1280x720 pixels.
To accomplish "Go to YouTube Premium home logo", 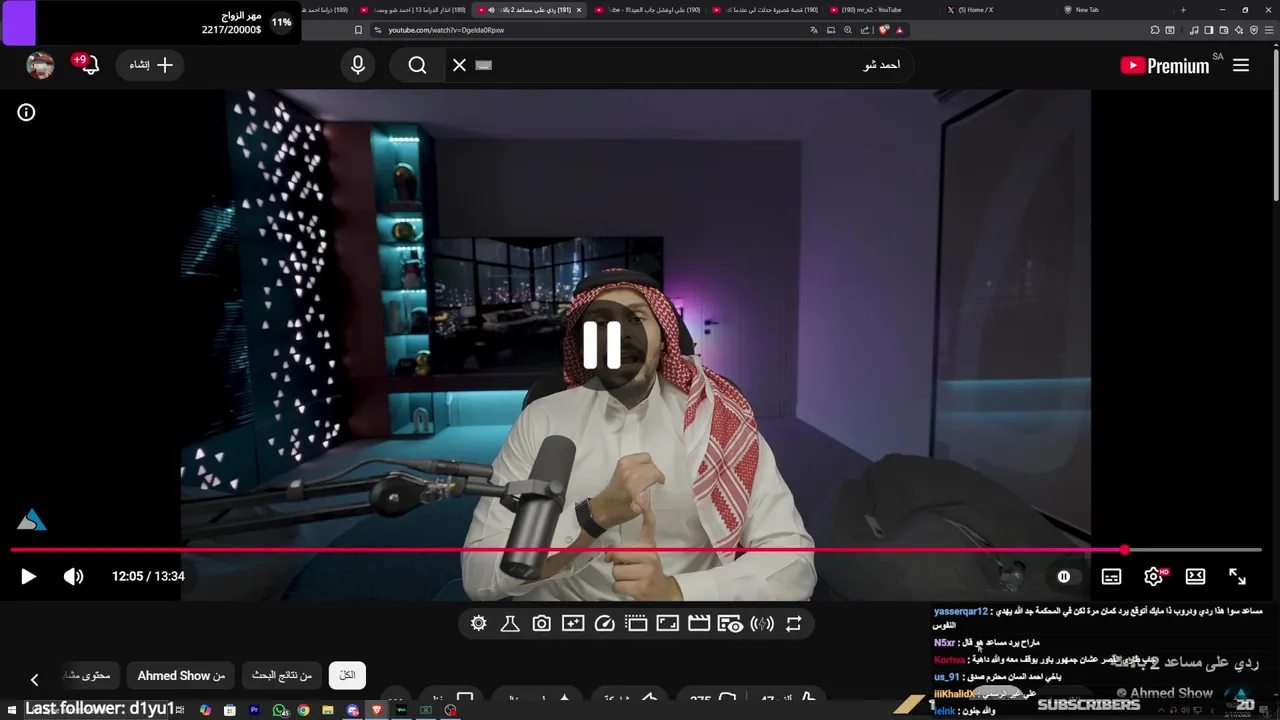I will [1166, 65].
